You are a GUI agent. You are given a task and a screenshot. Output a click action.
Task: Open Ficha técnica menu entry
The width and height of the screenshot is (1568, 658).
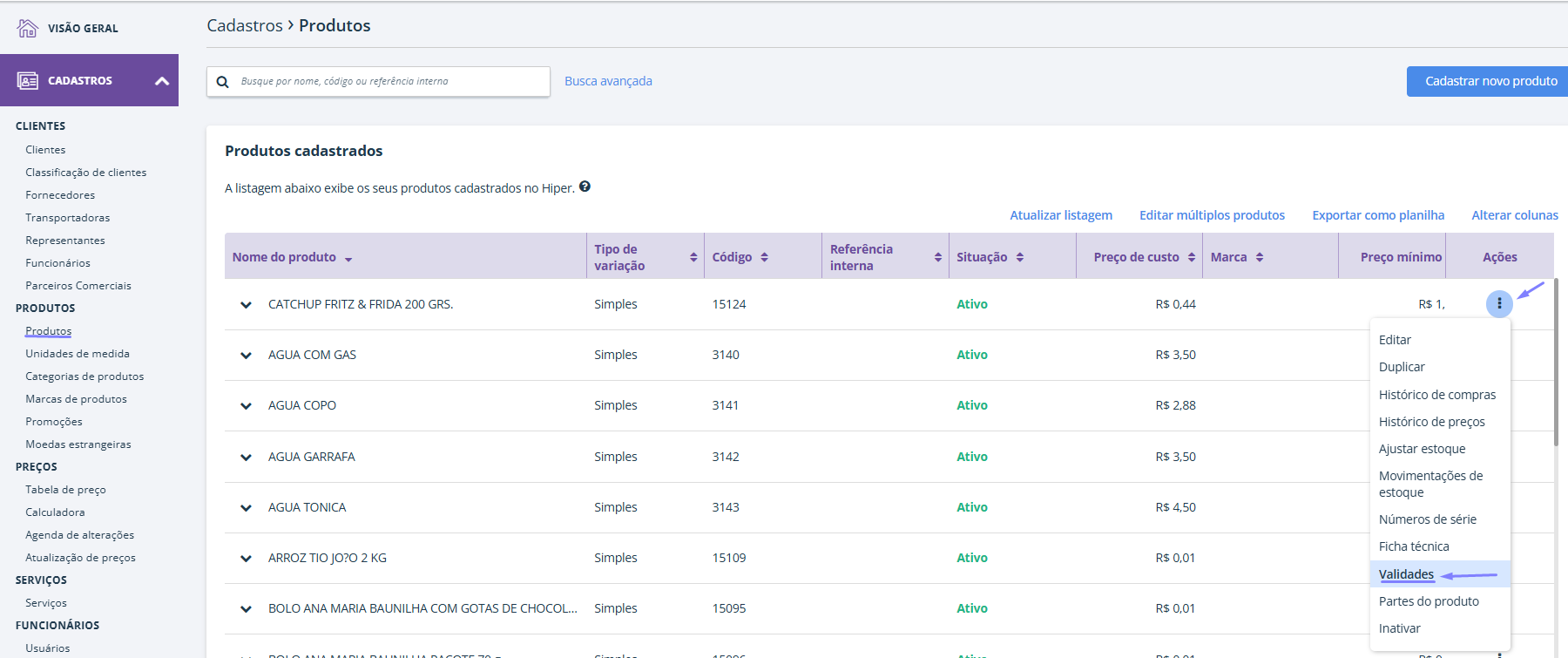coord(1414,546)
